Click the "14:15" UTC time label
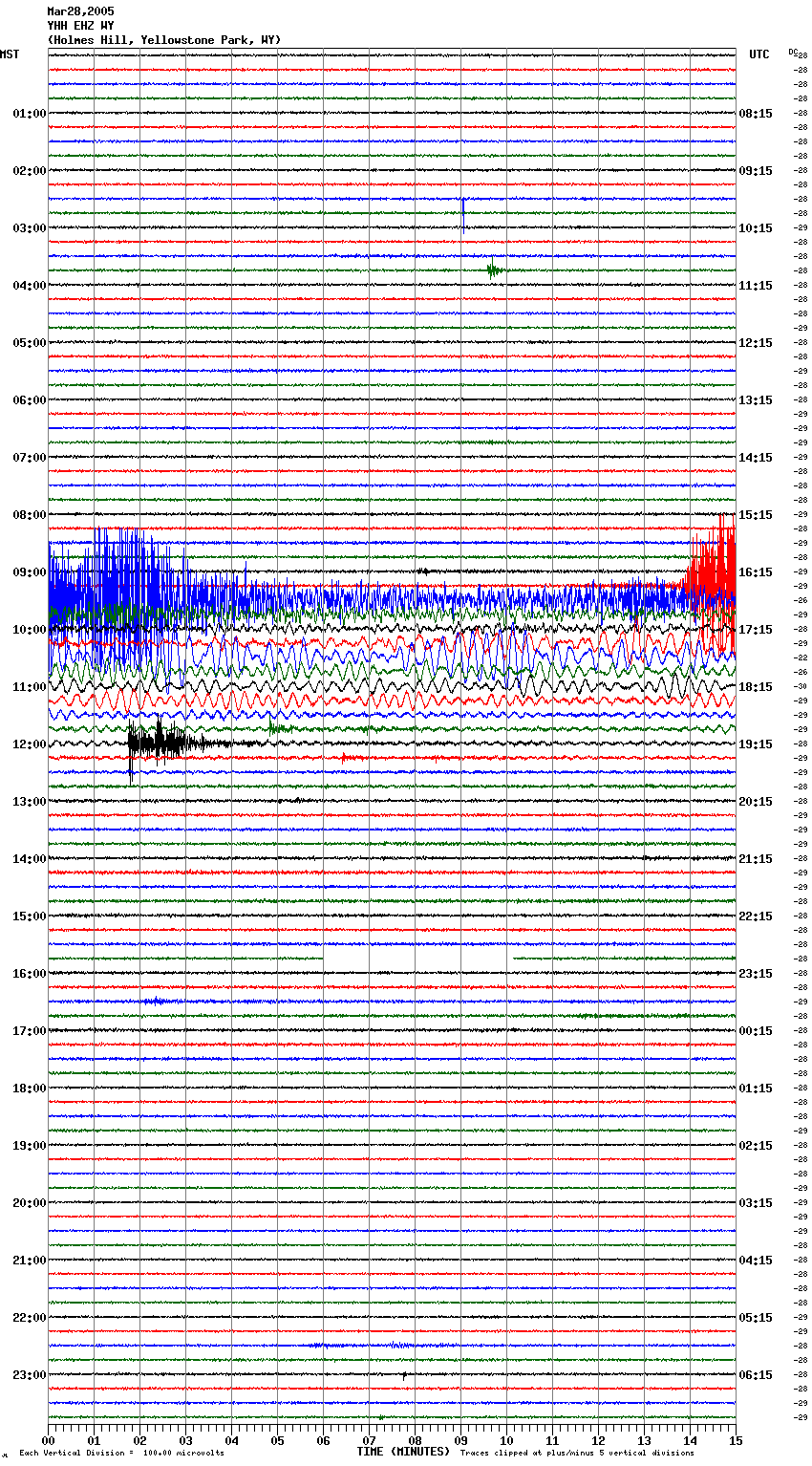Screen dimensions: 812x1466 pyautogui.click(x=756, y=458)
